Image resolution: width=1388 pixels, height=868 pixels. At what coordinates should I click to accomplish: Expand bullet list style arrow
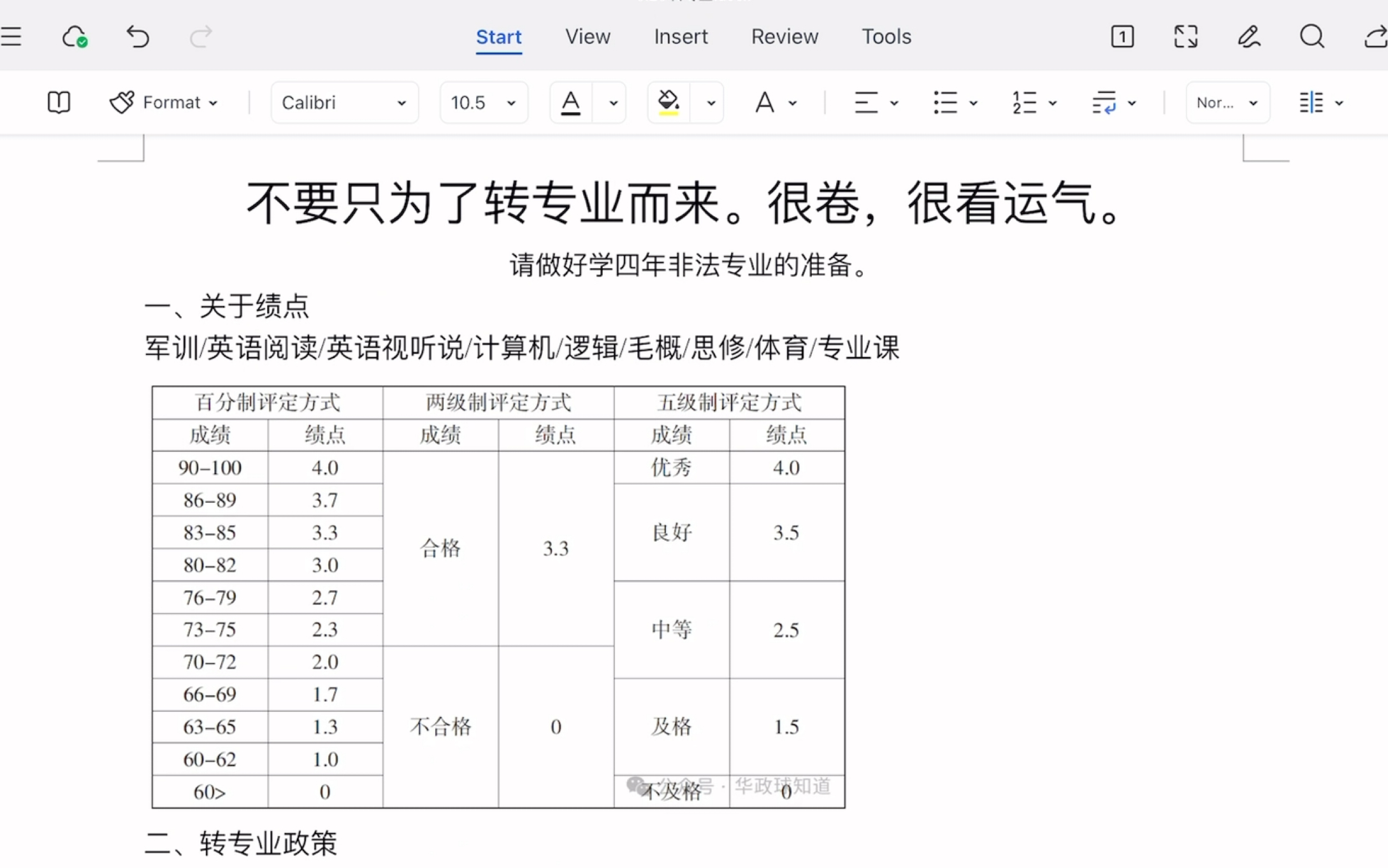click(973, 103)
